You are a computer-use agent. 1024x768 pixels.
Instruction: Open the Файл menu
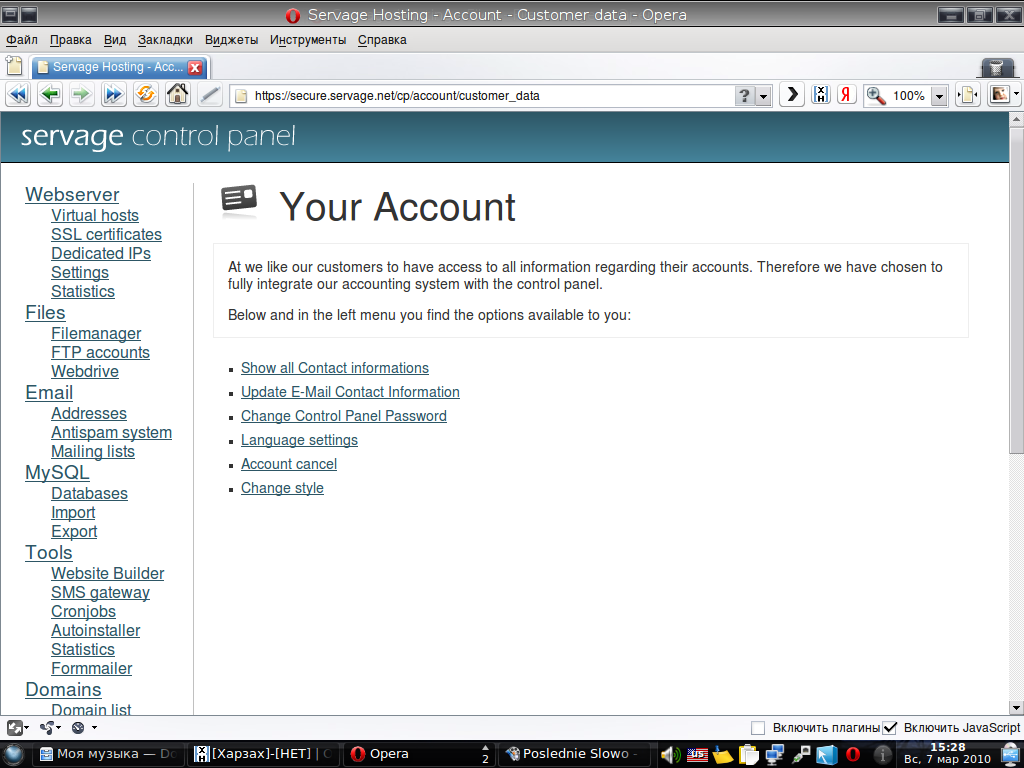pos(22,40)
